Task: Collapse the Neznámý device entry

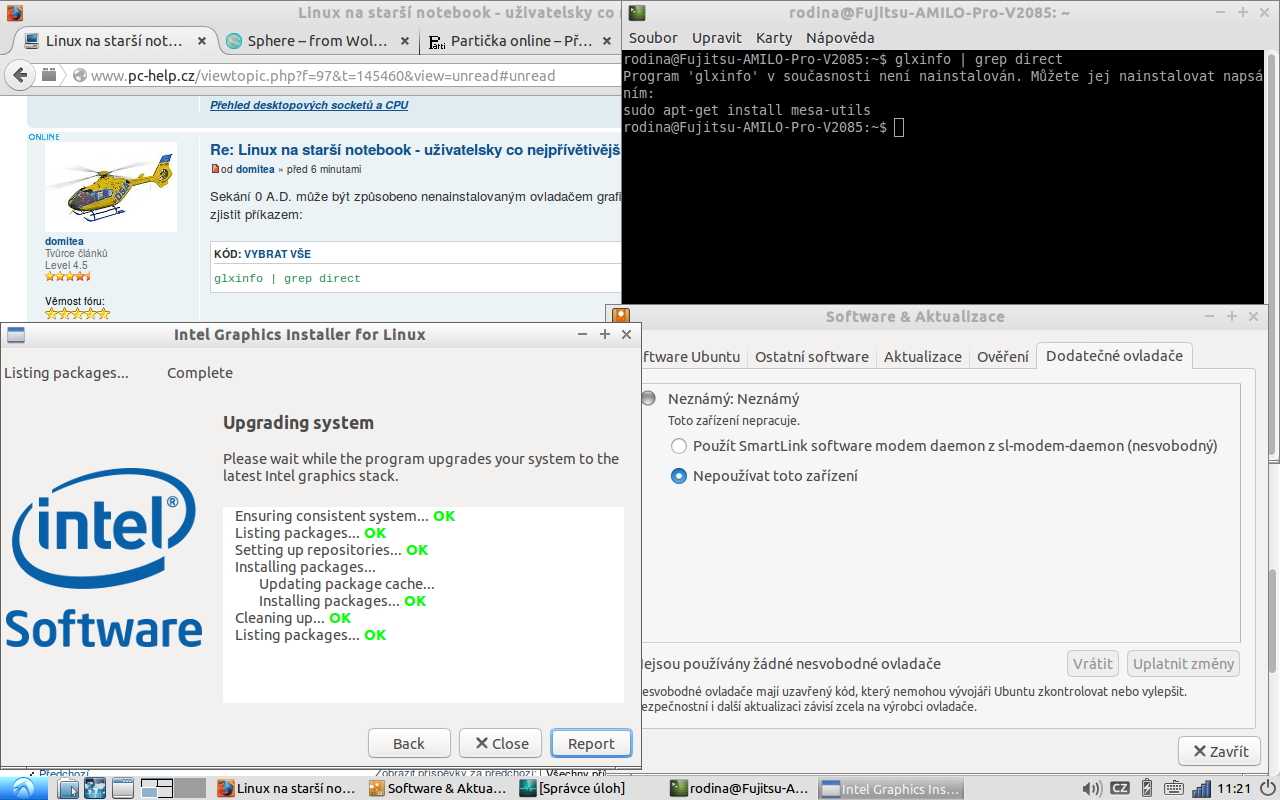Action: click(650, 398)
